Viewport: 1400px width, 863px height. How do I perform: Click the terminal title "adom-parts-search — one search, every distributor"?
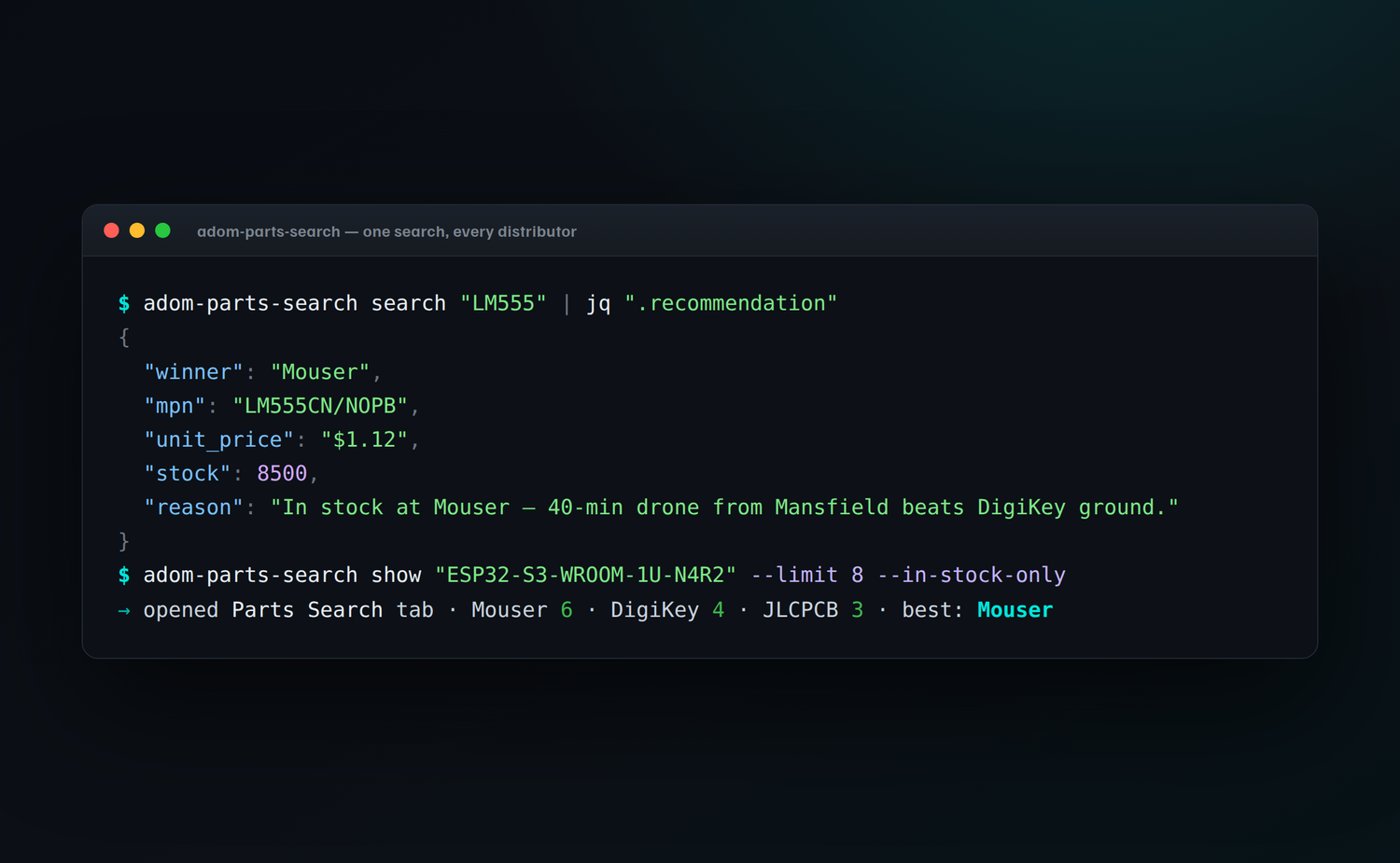[386, 231]
